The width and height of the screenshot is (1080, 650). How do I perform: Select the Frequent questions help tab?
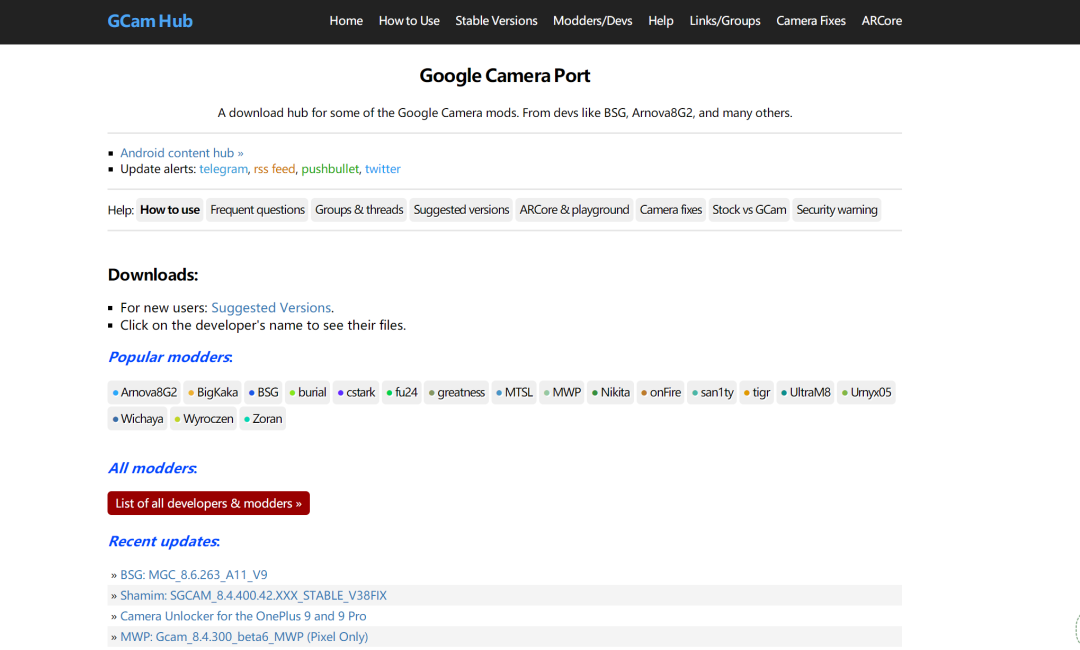pos(257,210)
